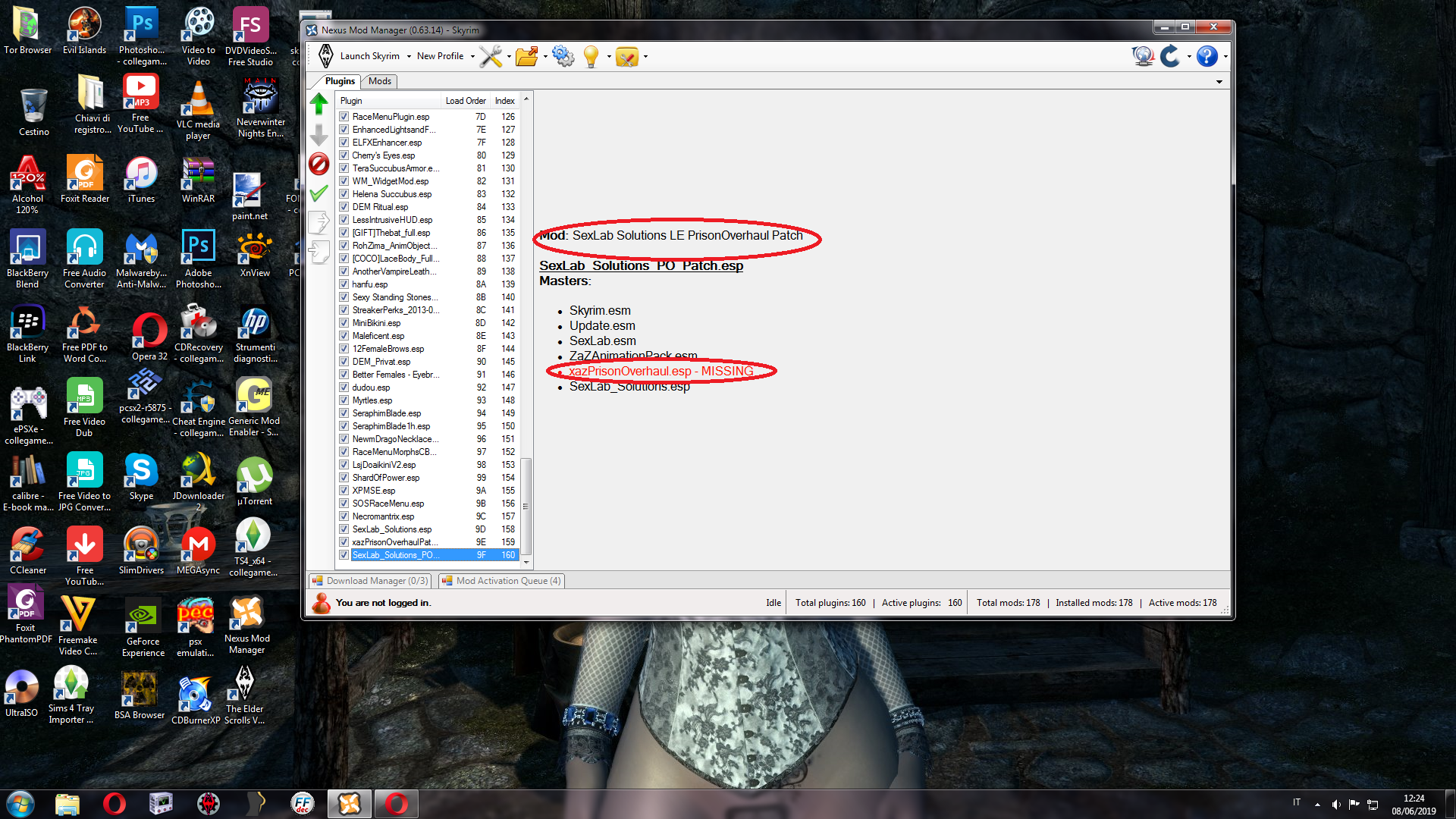
Task: Click the Launch Skyrim button
Action: coord(369,56)
